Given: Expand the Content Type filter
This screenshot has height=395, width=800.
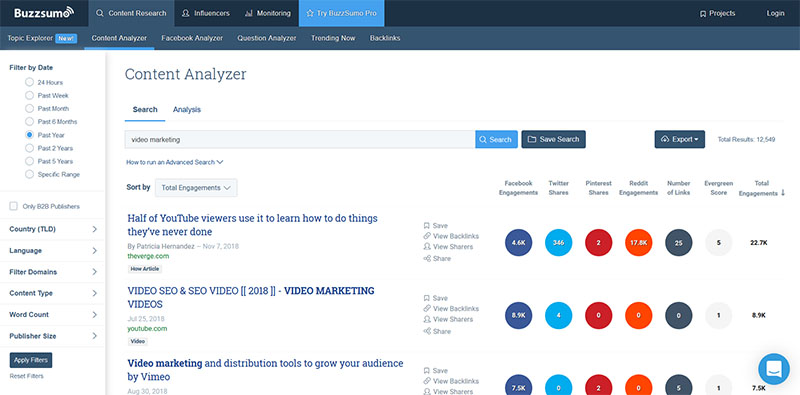Looking at the screenshot, I should pos(53,293).
